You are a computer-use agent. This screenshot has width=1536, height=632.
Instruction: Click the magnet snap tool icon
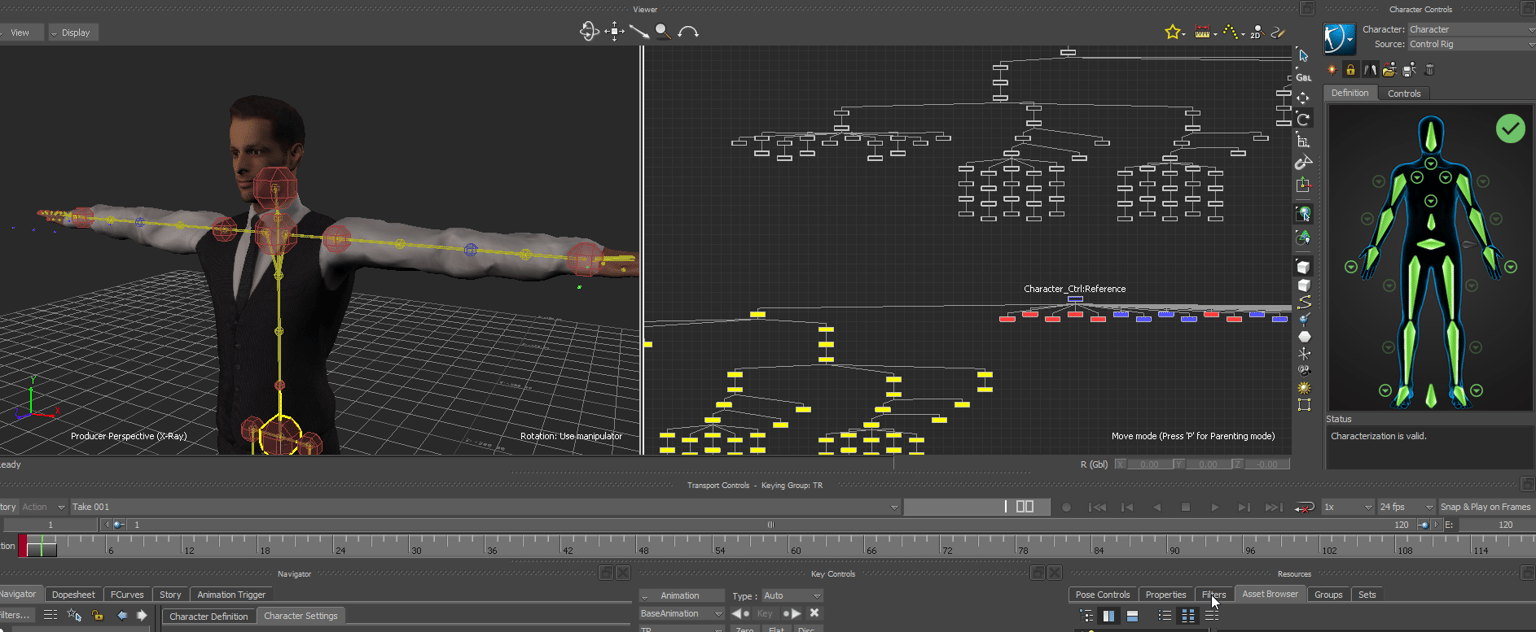tap(1304, 162)
